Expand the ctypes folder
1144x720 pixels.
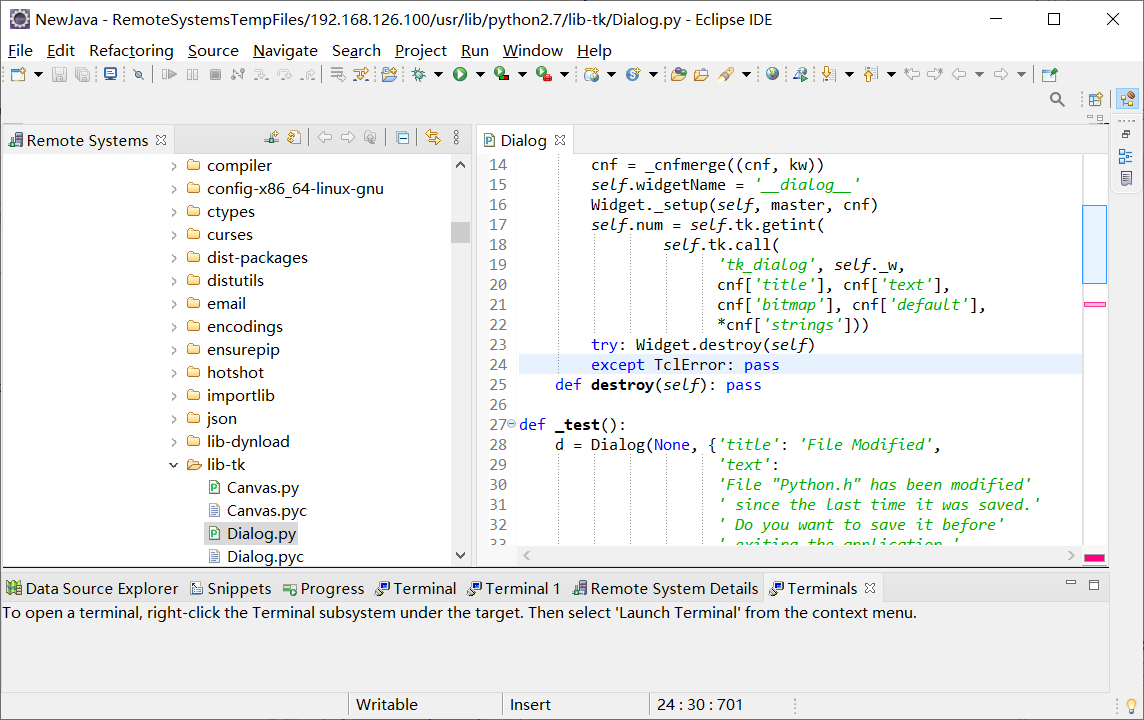click(174, 212)
